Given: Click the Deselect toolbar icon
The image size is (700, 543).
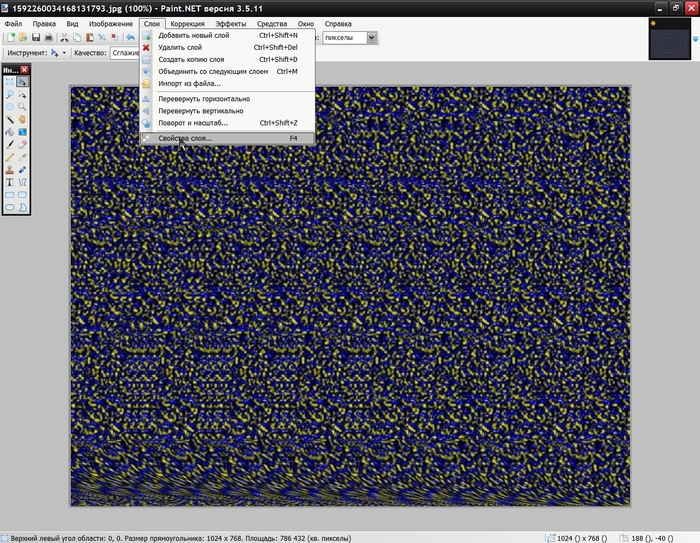Looking at the screenshot, I should (115, 38).
